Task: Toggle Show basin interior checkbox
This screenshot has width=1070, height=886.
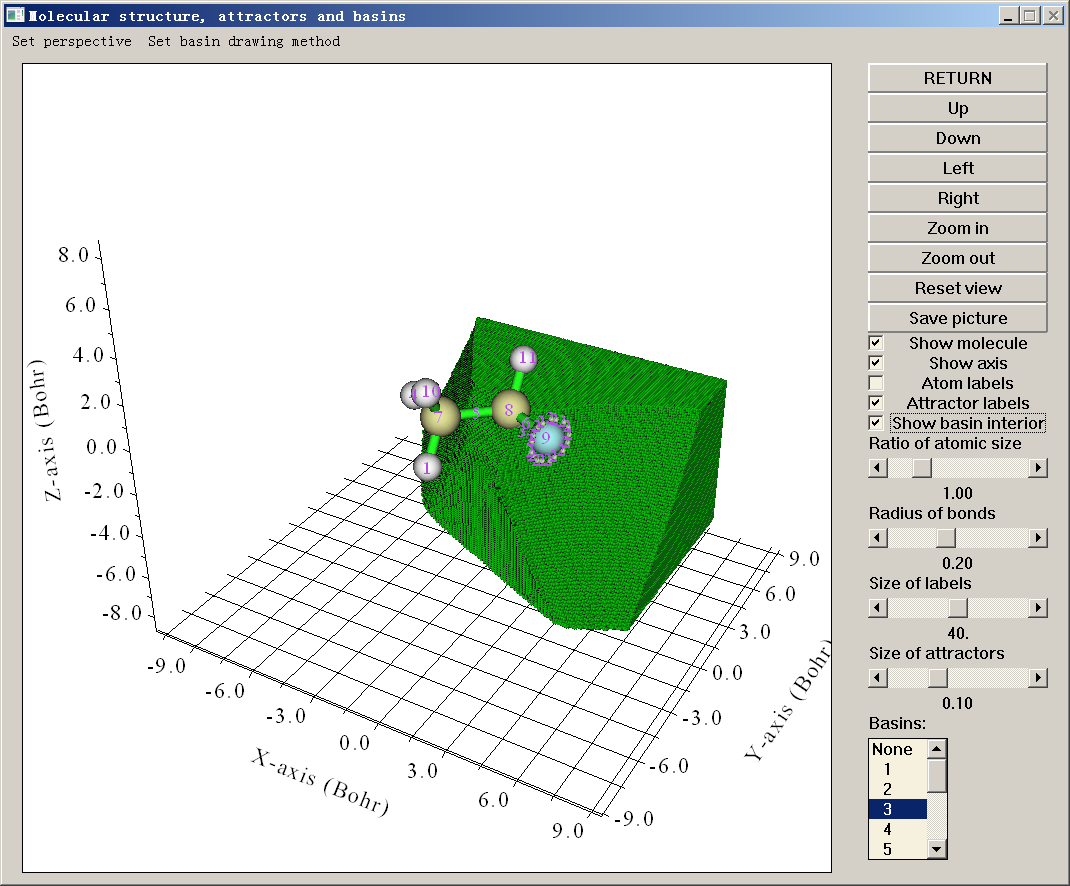Action: [876, 423]
